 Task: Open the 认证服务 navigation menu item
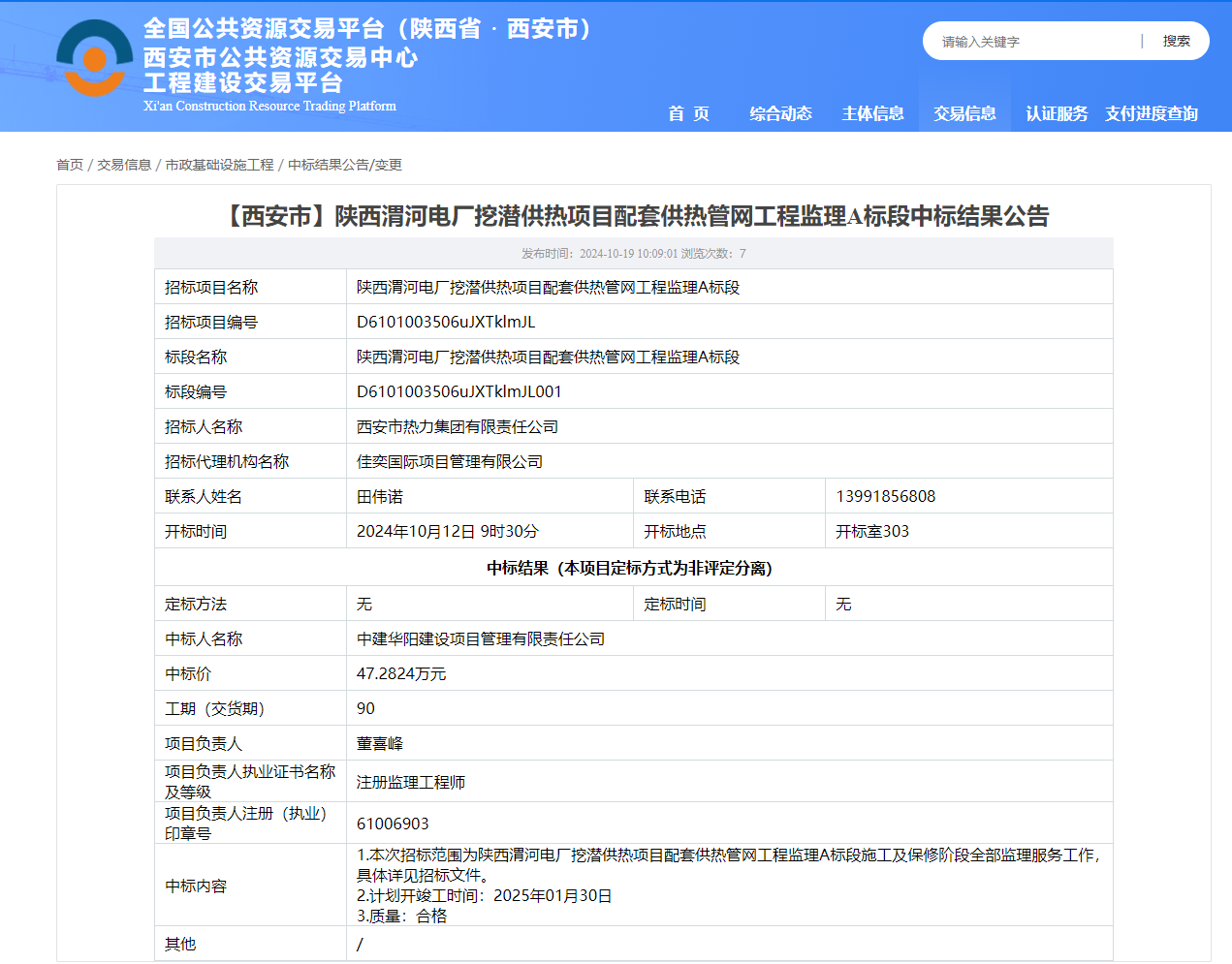pos(1057,114)
